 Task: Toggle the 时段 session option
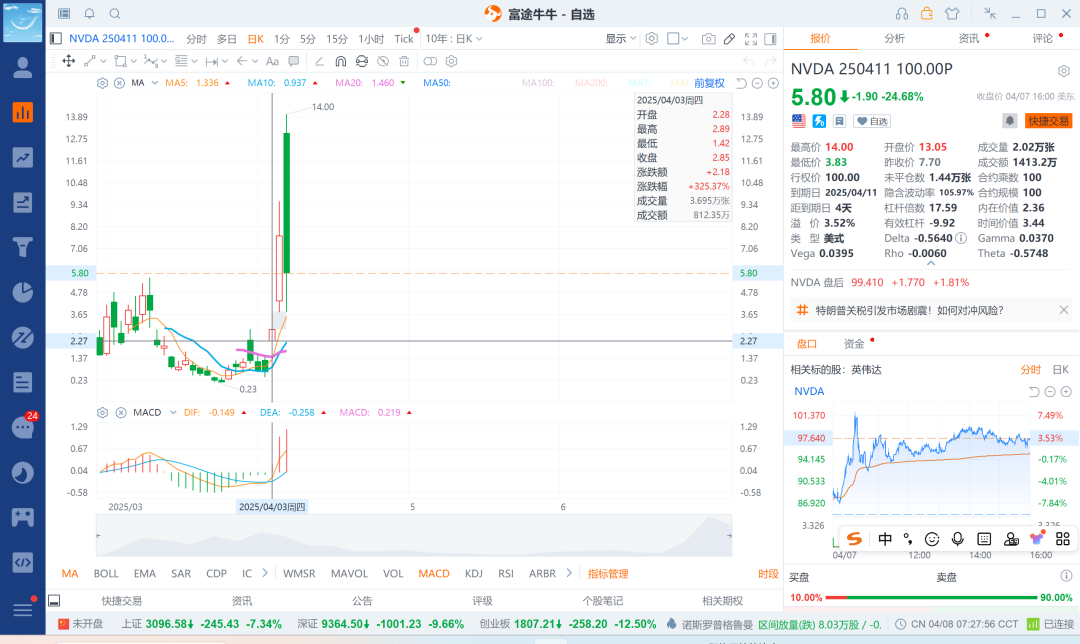pyautogui.click(x=768, y=574)
